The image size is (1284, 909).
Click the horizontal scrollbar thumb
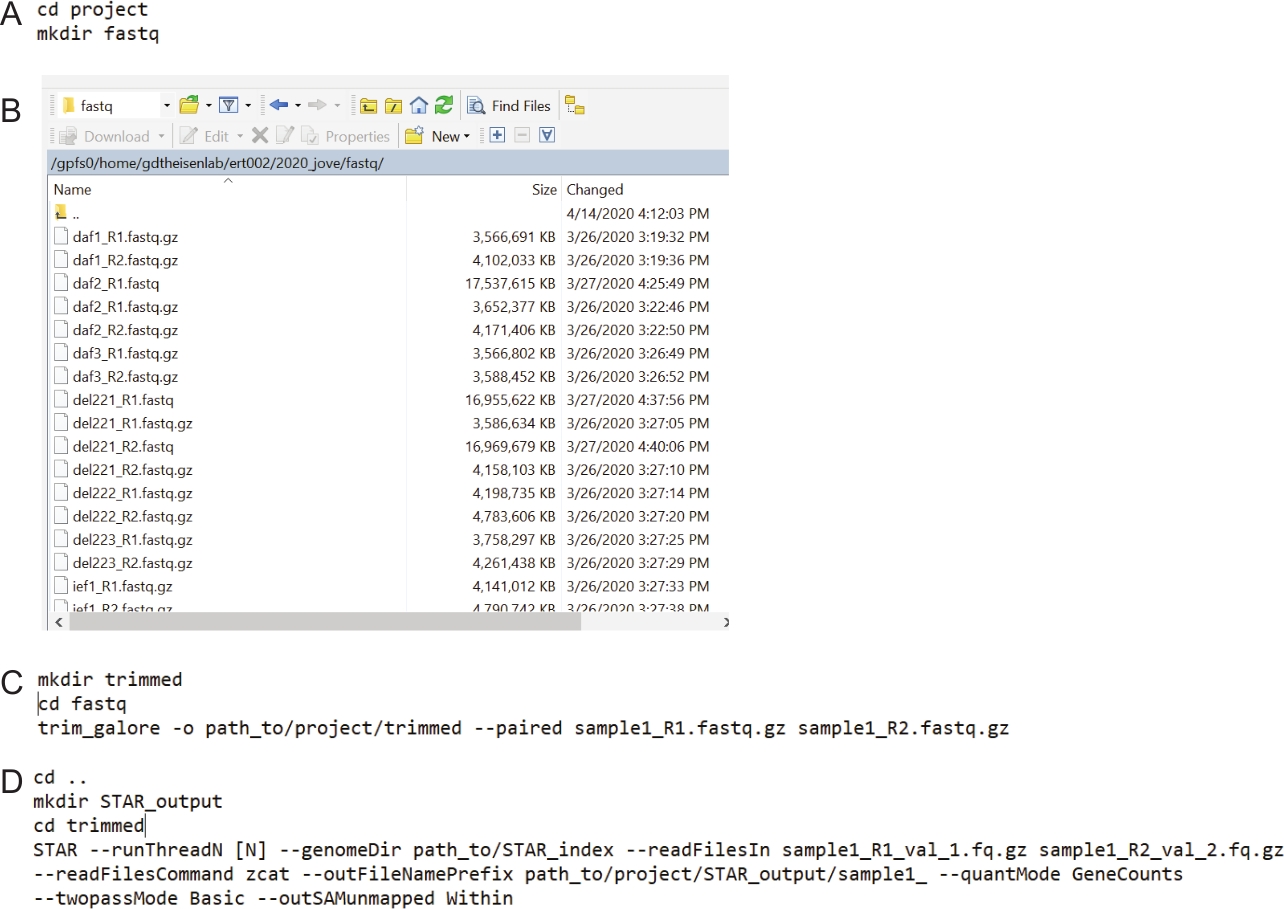324,622
